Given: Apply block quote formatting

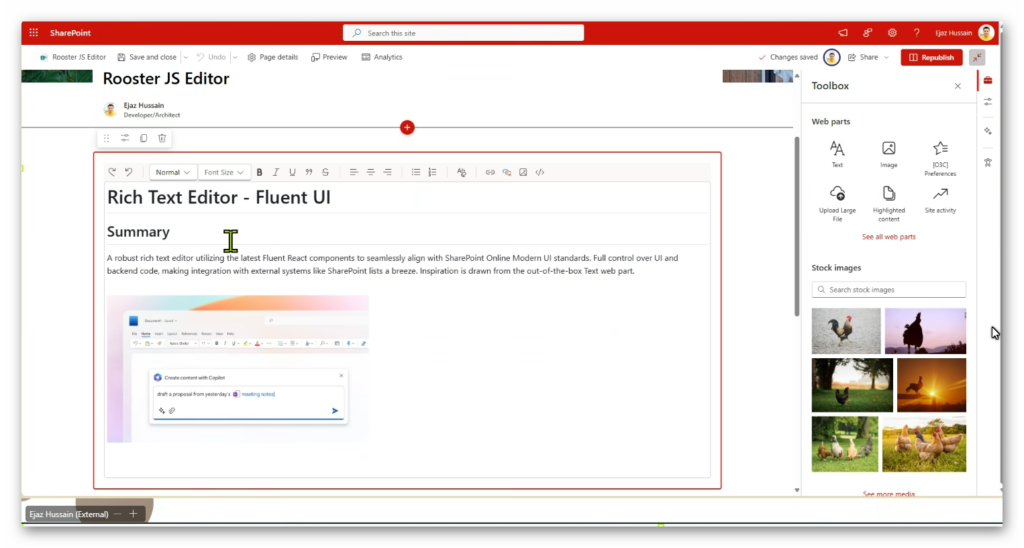Looking at the screenshot, I should [x=309, y=172].
